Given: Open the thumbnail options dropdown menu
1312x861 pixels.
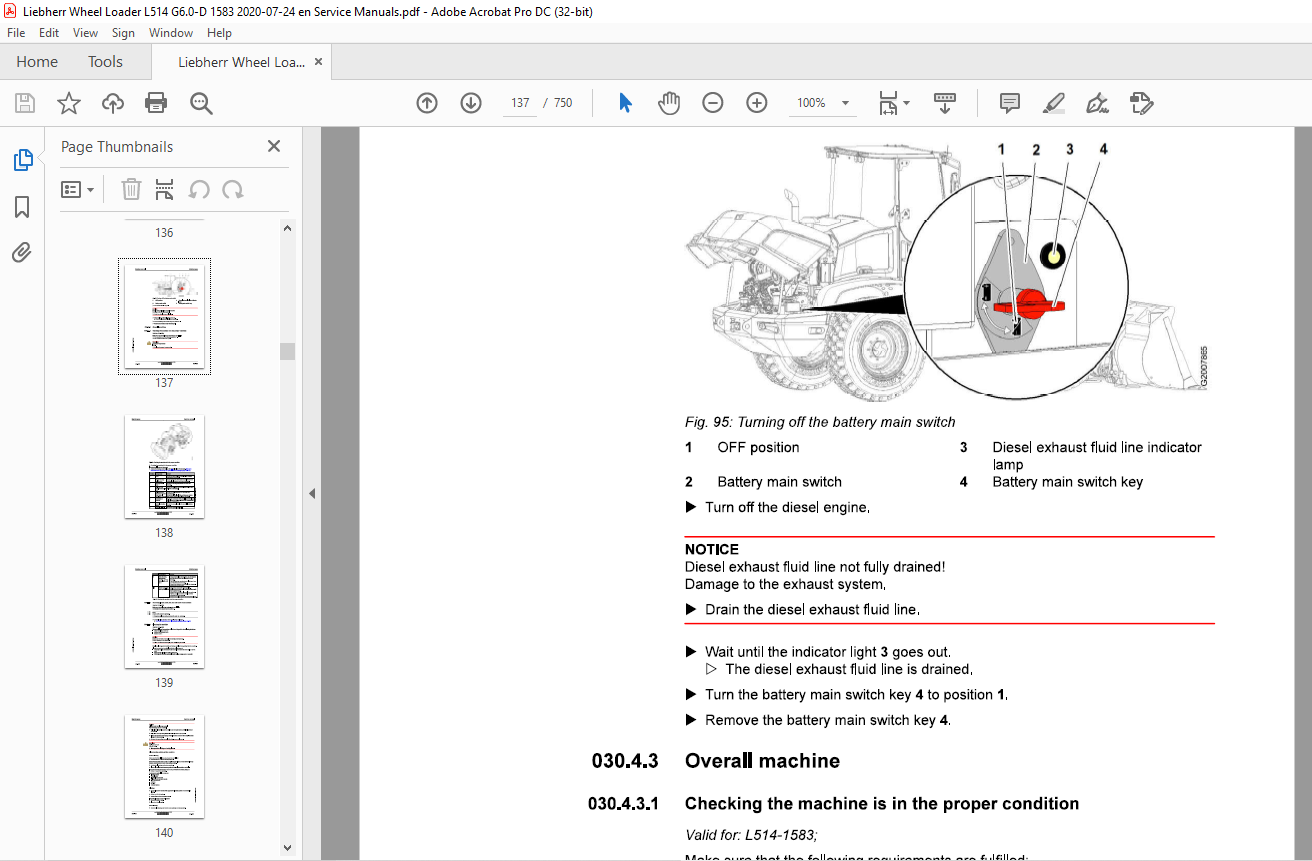Looking at the screenshot, I should point(77,189).
